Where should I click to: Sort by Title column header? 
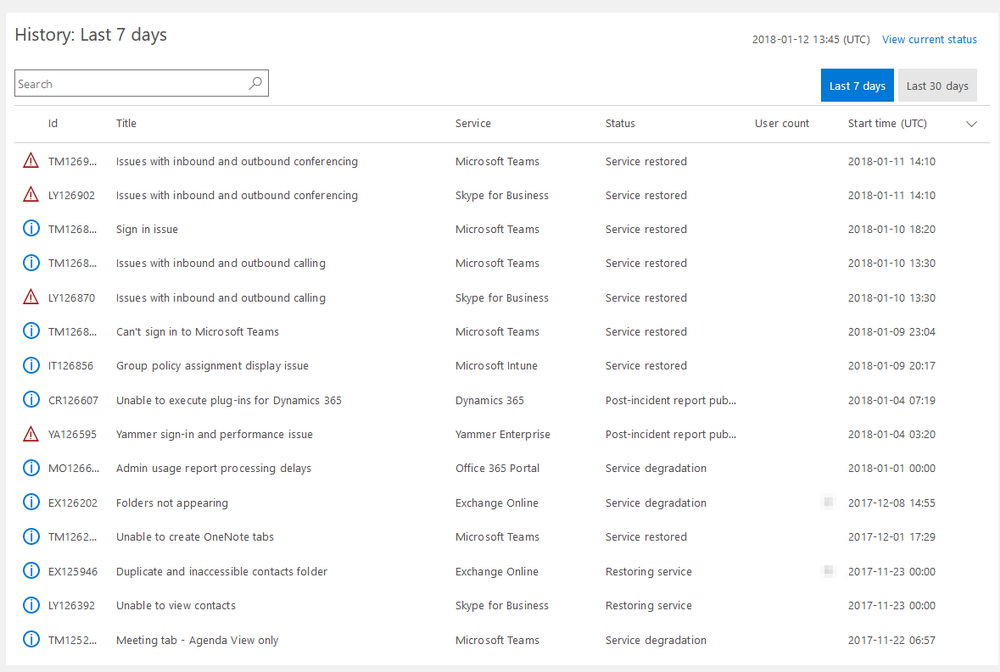[126, 123]
